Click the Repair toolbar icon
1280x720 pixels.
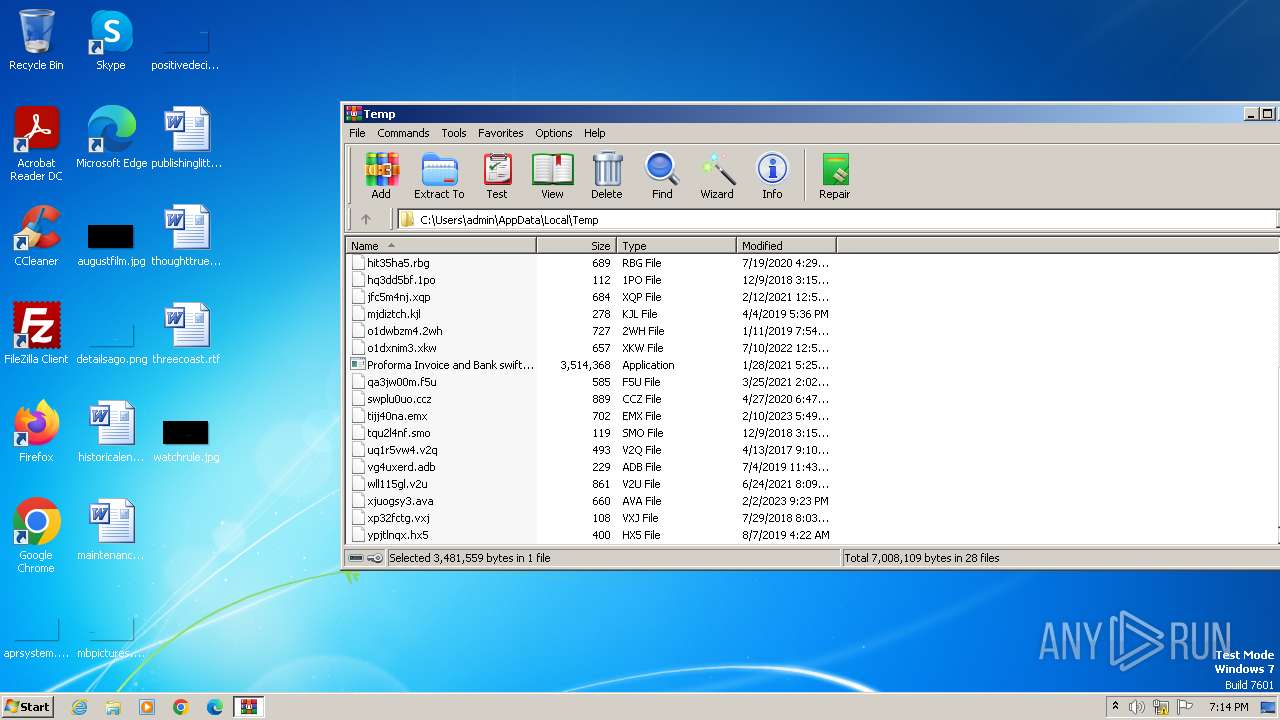pos(834,176)
